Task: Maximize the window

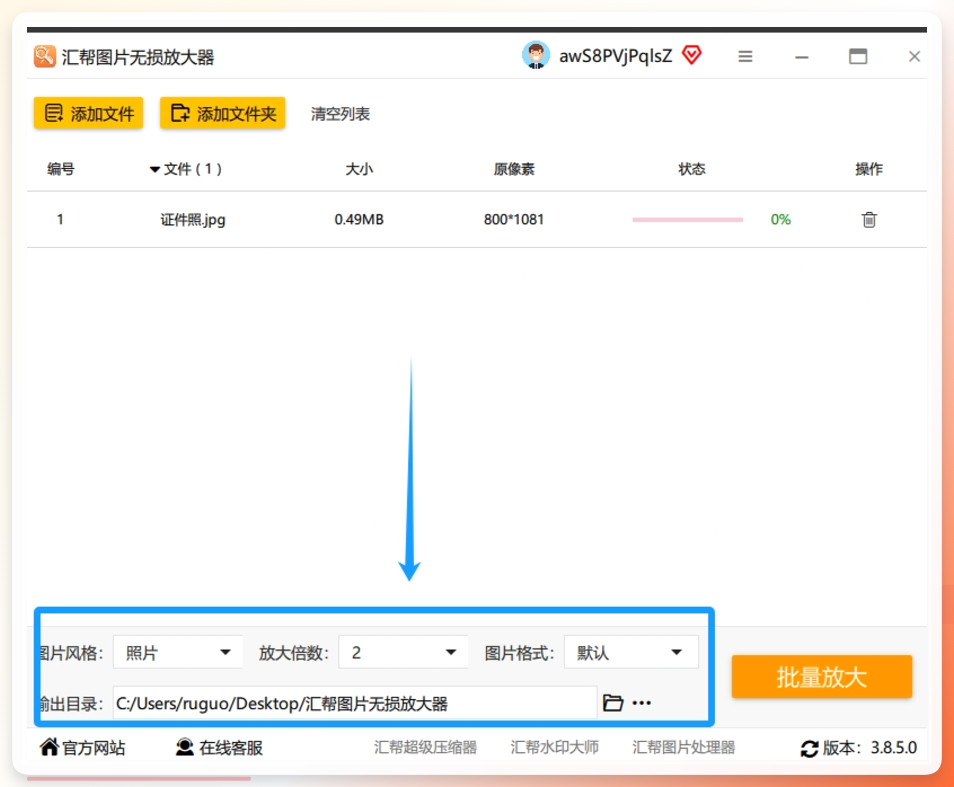Action: click(x=858, y=57)
